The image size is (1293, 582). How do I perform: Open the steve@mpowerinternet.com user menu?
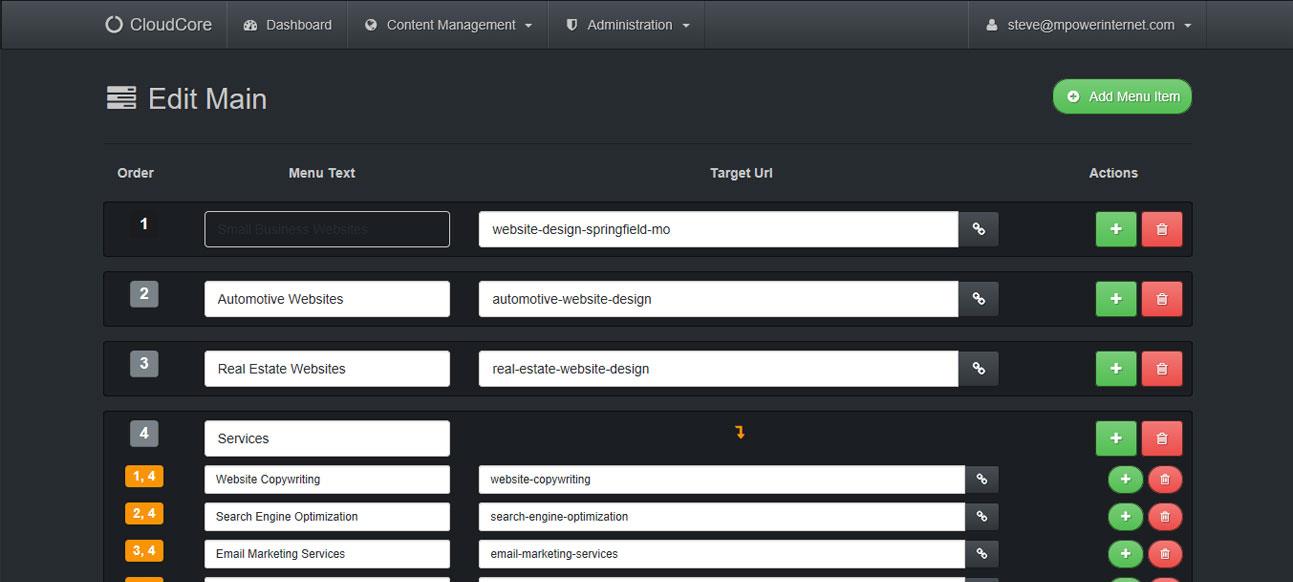click(x=1088, y=25)
